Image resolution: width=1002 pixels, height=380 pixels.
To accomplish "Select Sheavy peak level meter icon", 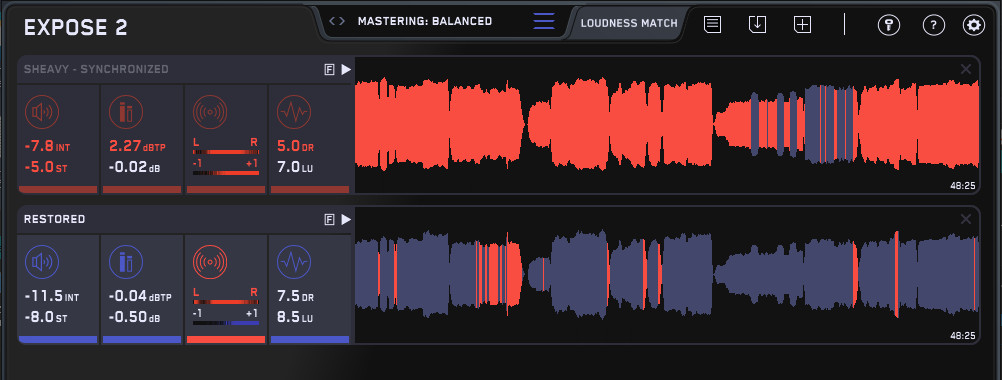I will pos(126,113).
